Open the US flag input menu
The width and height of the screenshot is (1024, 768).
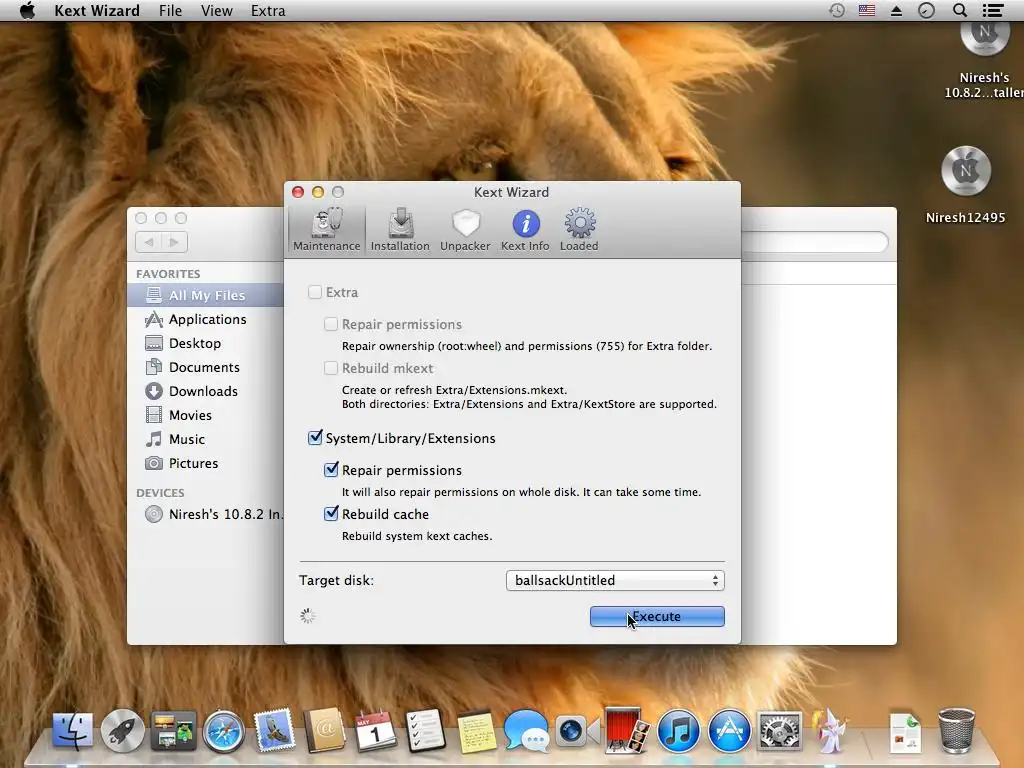click(x=867, y=10)
